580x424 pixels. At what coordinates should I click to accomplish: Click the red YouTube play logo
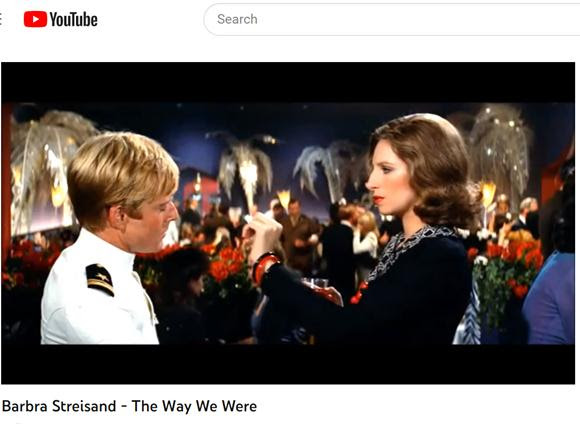click(35, 19)
